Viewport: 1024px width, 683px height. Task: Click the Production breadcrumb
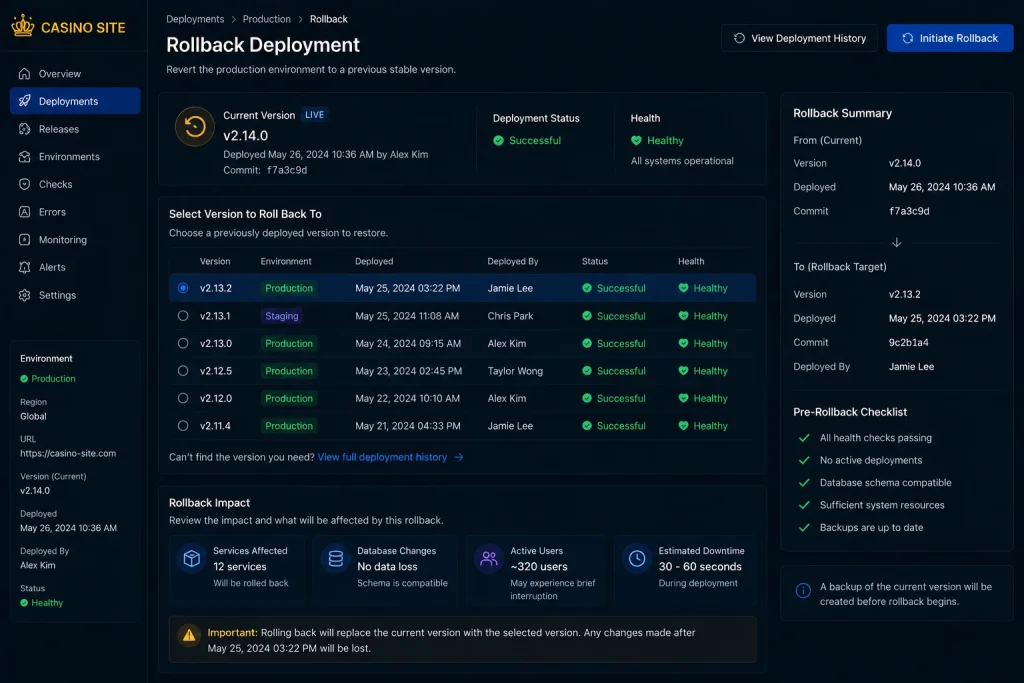coord(266,19)
